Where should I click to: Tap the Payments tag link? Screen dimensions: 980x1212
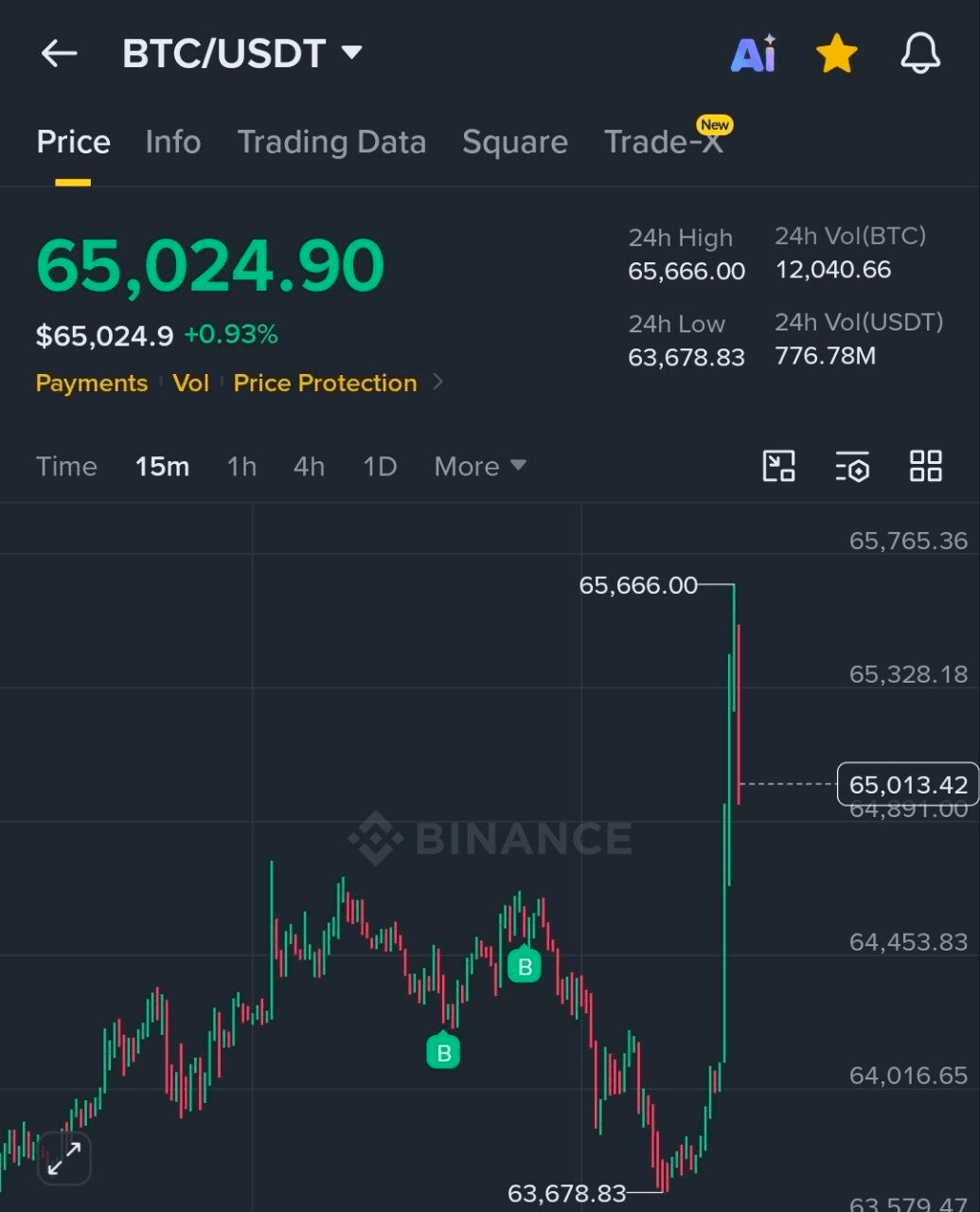pos(92,383)
